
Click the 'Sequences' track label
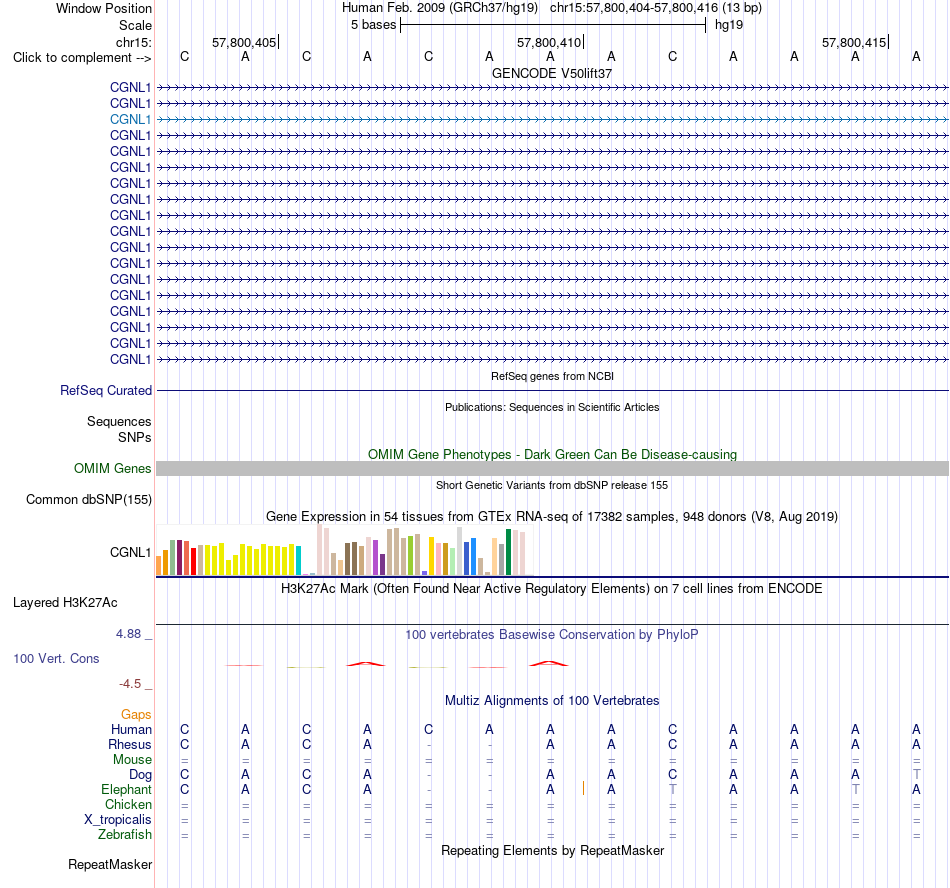(119, 422)
